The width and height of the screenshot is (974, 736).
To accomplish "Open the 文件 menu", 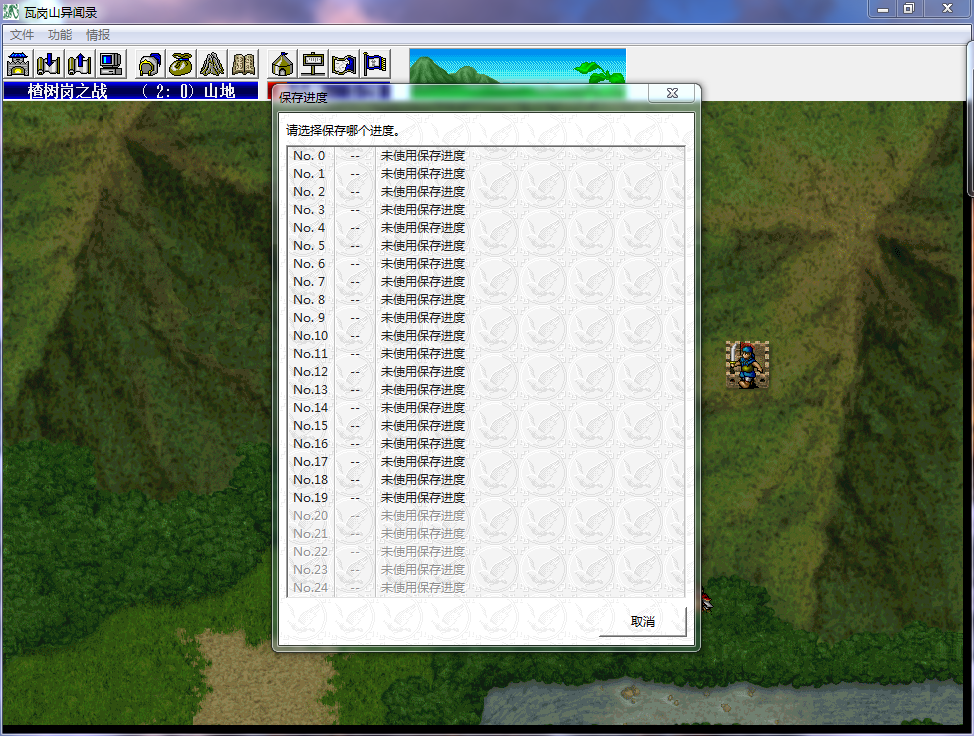I will pyautogui.click(x=22, y=35).
